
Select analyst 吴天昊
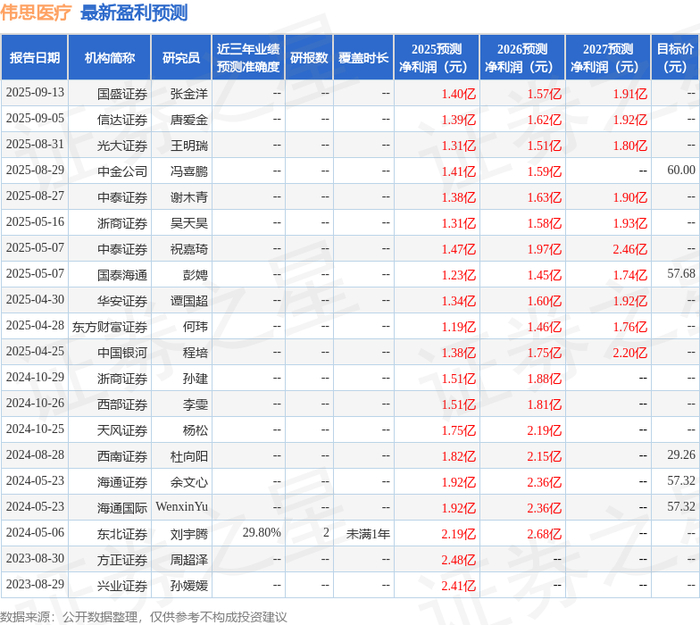pyautogui.click(x=189, y=223)
